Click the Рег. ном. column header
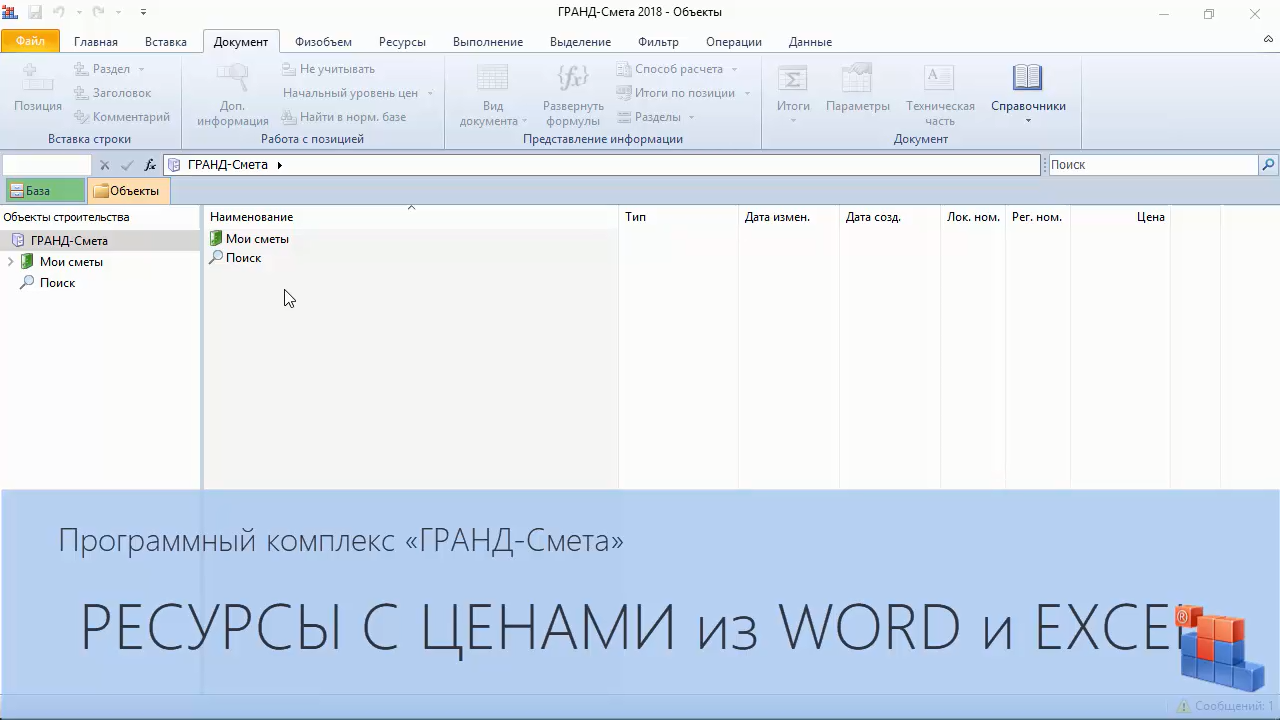Image resolution: width=1280 pixels, height=720 pixels. [x=1038, y=217]
